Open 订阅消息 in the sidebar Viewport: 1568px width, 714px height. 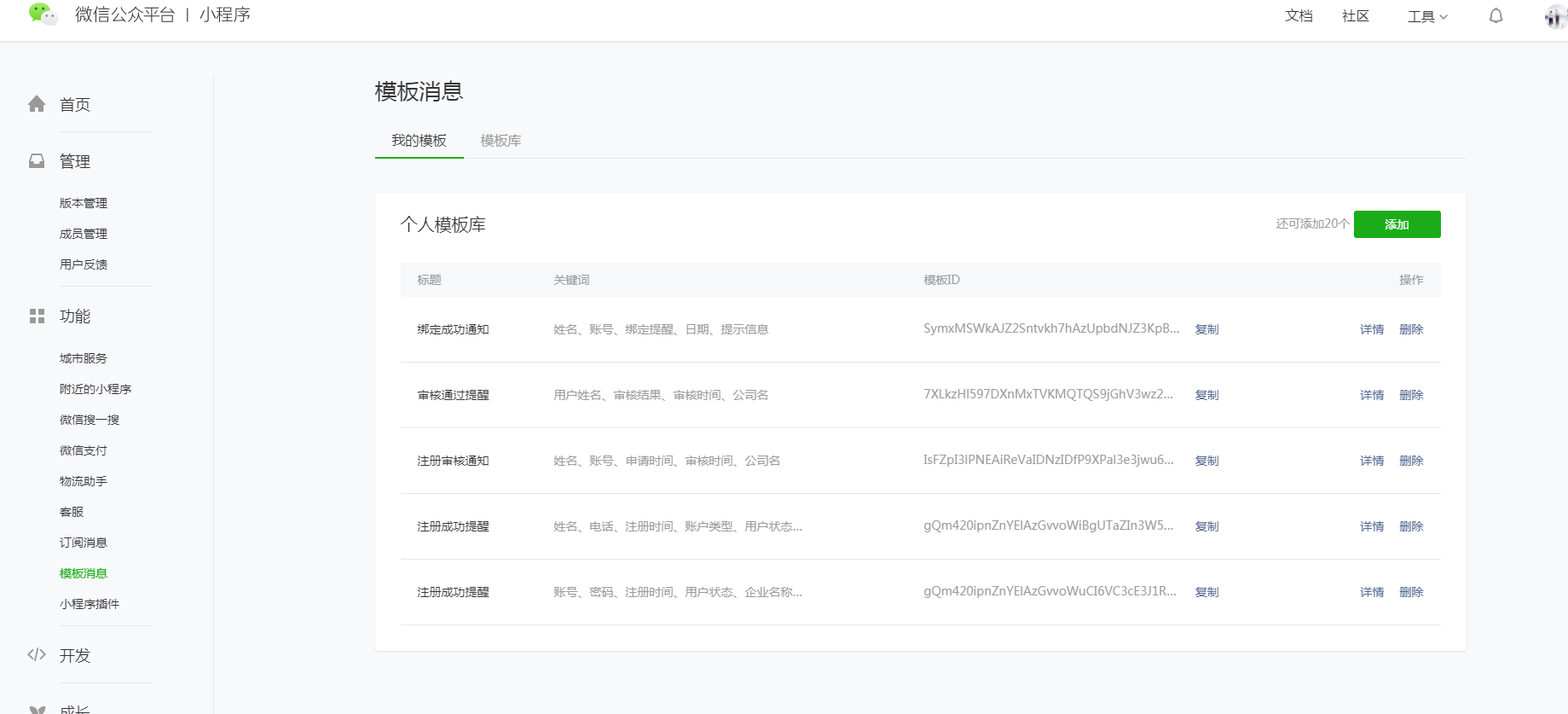tap(84, 543)
